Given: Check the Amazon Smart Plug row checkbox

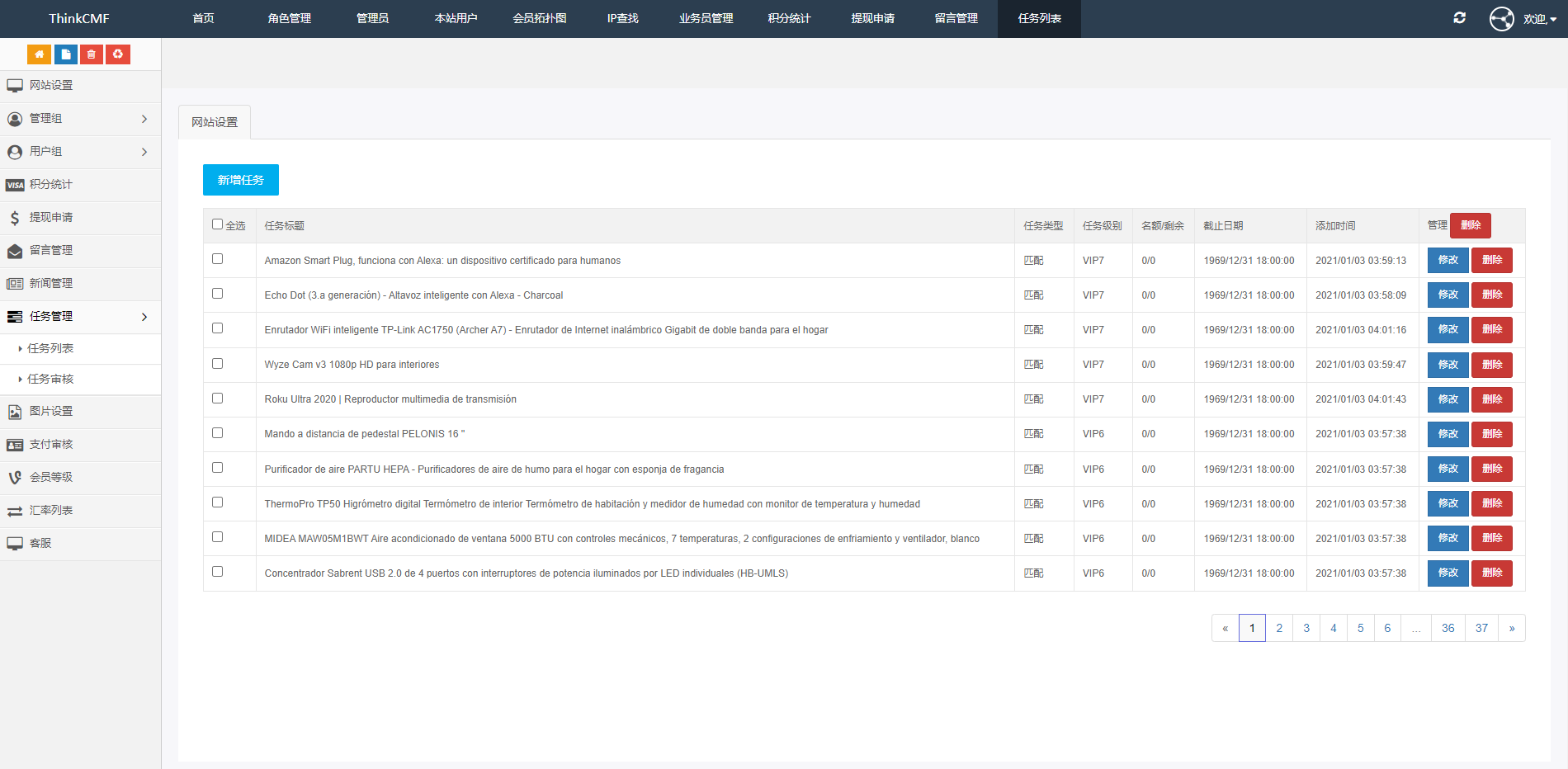Looking at the screenshot, I should pos(217,259).
